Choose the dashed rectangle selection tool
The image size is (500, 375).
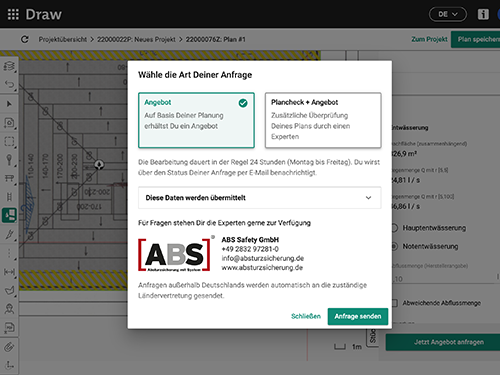(x=9, y=141)
